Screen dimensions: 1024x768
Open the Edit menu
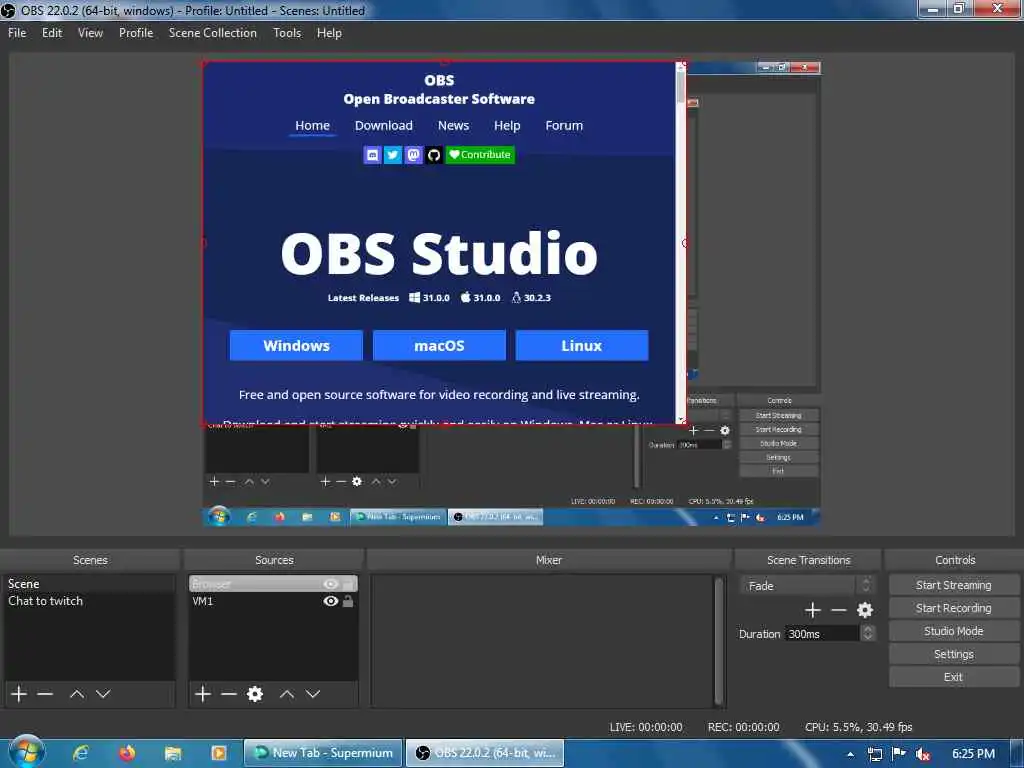(x=52, y=33)
